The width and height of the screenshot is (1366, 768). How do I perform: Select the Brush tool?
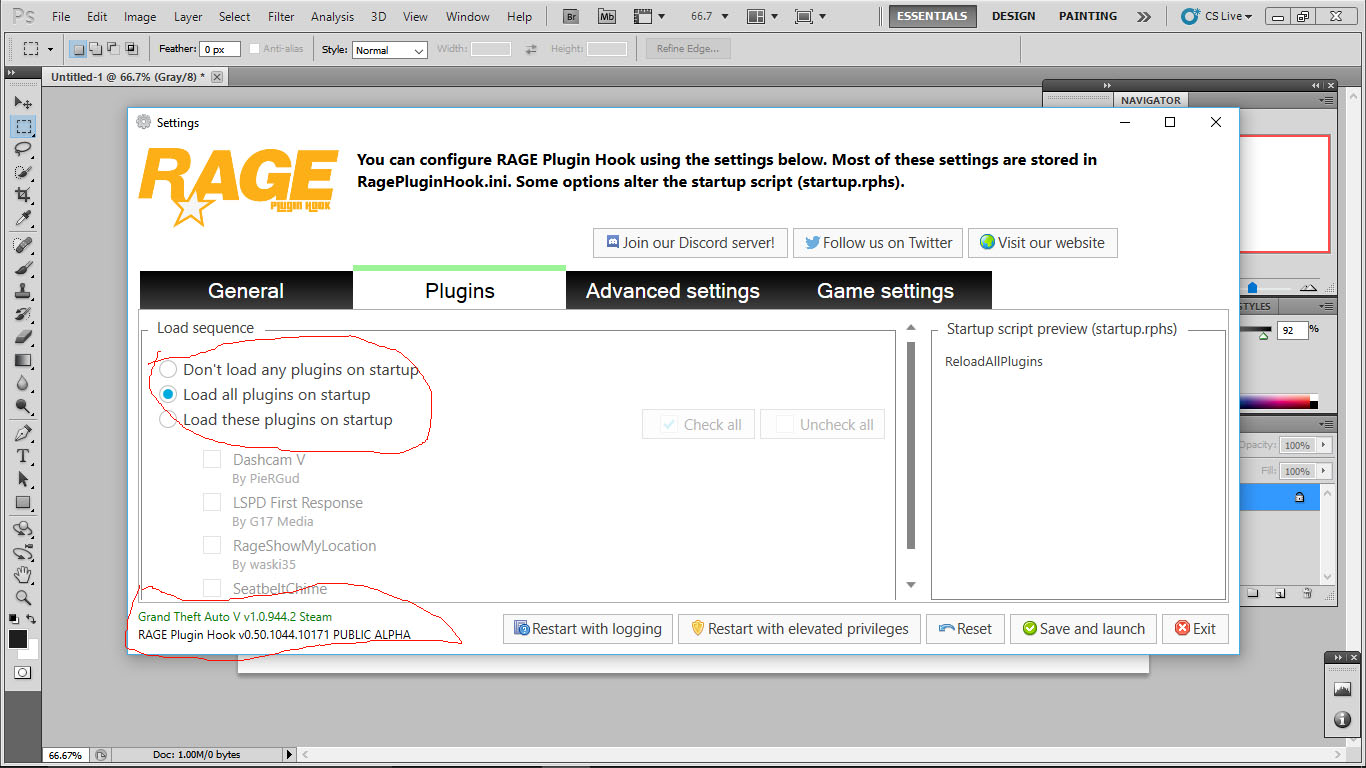(x=22, y=268)
